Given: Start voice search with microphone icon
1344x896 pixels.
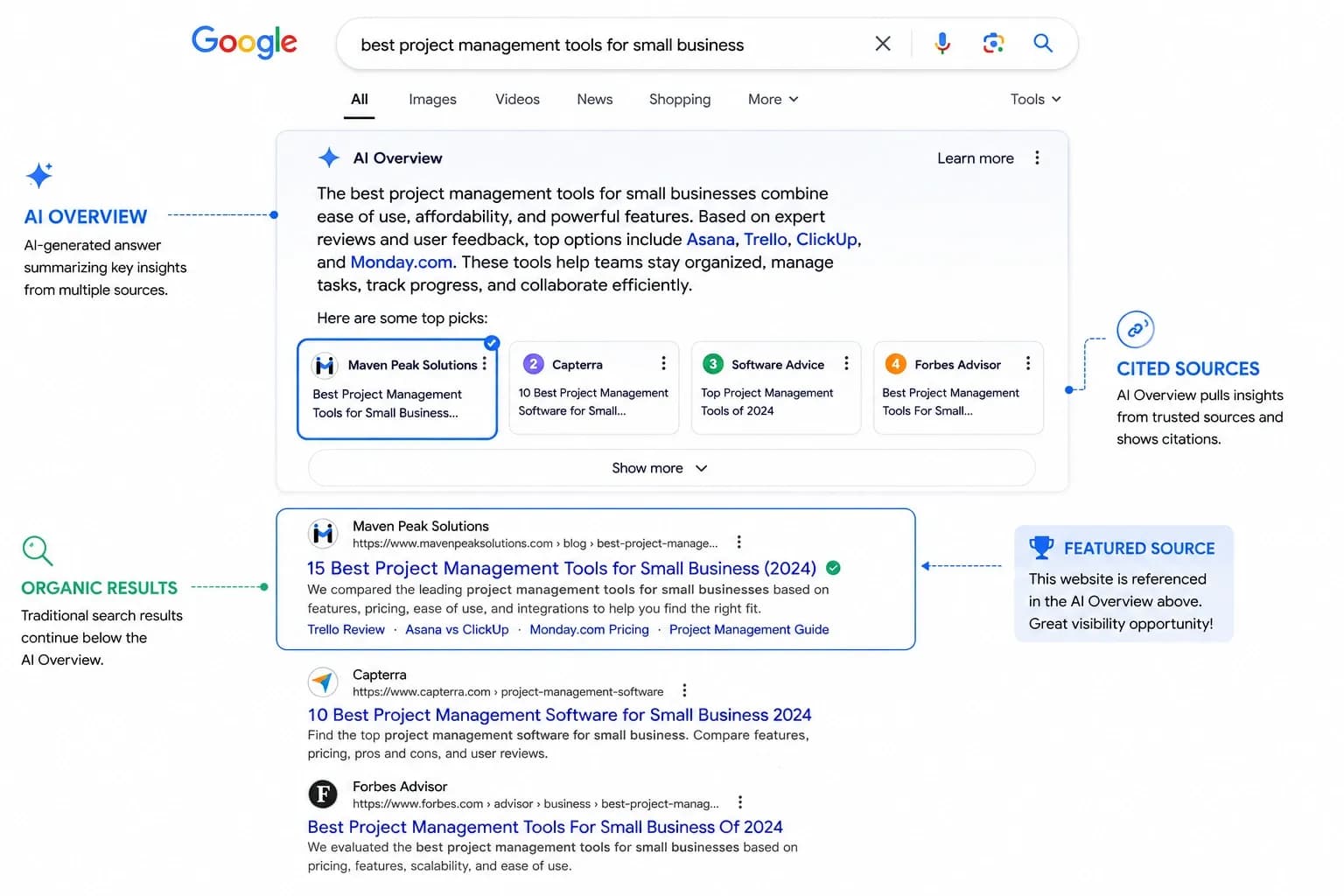Looking at the screenshot, I should pyautogui.click(x=942, y=44).
